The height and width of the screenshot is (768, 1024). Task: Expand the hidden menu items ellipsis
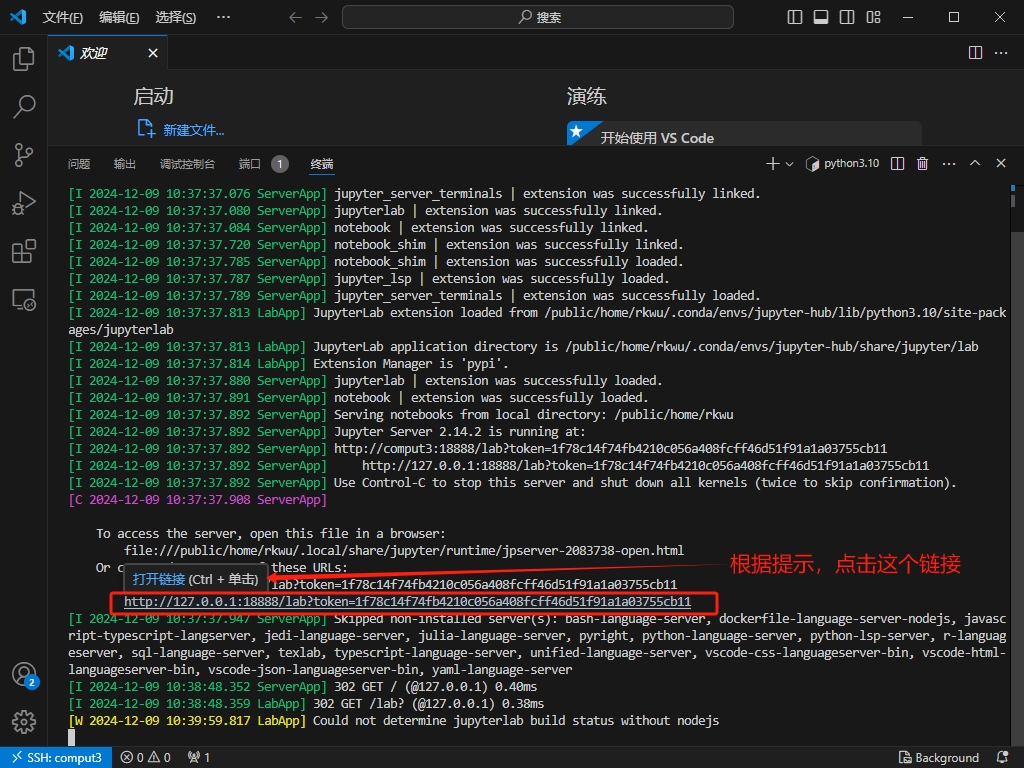tap(223, 17)
